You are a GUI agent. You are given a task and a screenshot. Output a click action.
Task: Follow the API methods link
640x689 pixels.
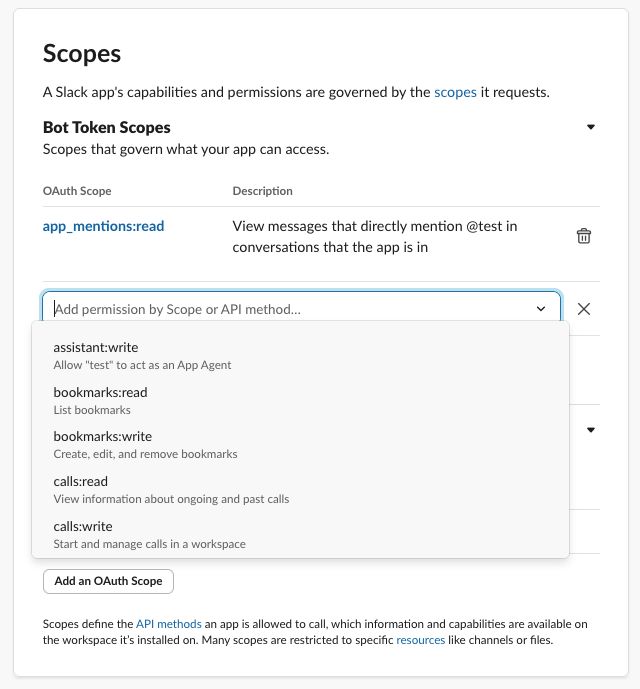click(168, 624)
